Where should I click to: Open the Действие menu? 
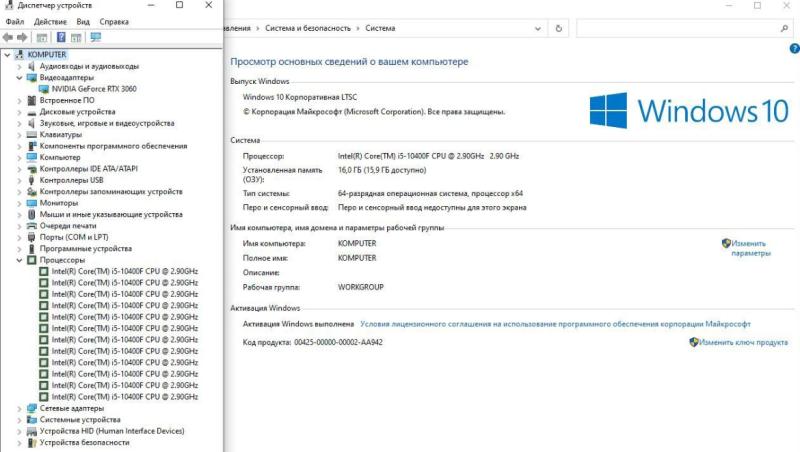(x=50, y=22)
